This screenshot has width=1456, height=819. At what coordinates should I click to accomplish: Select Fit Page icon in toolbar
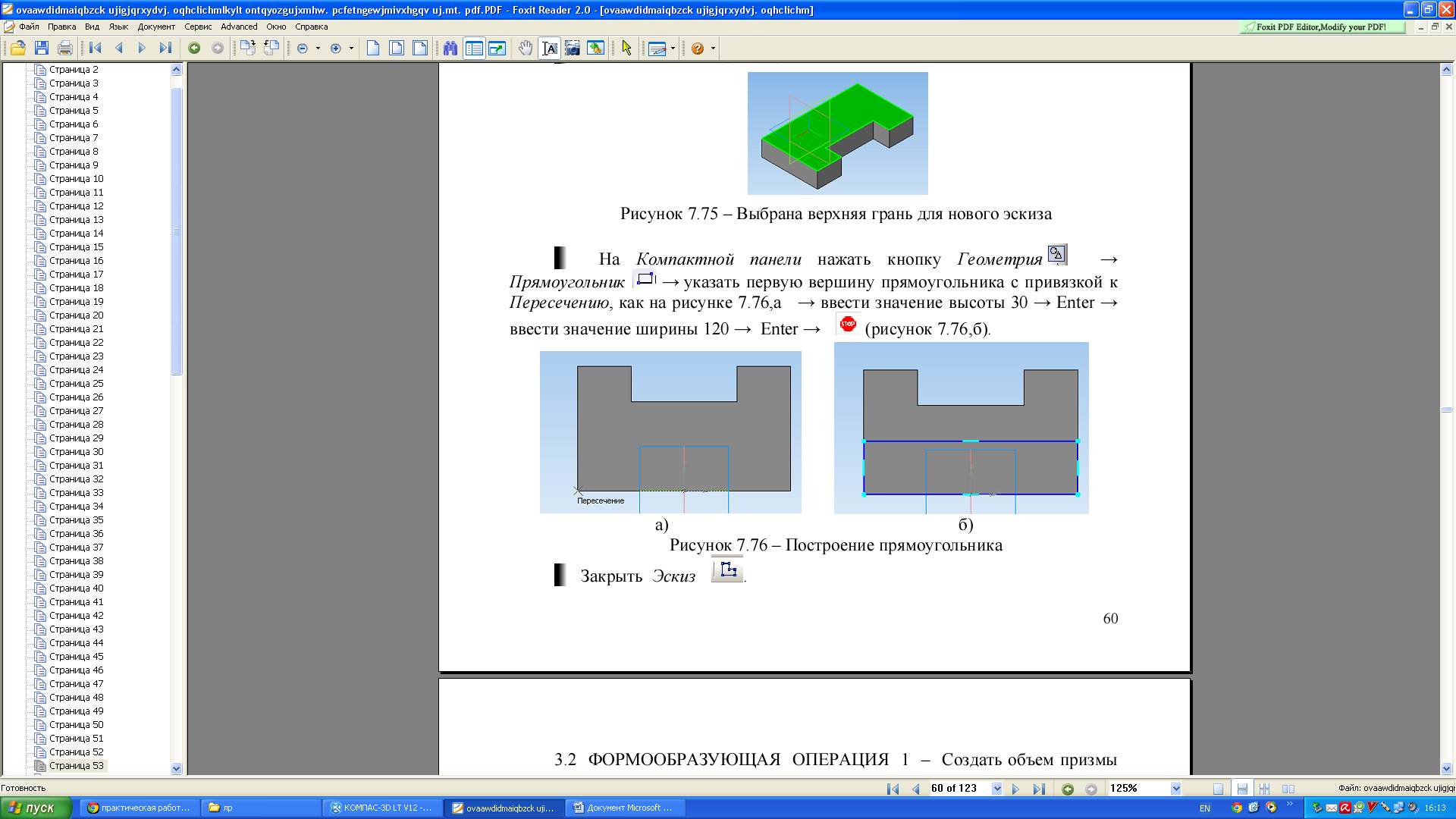coord(397,48)
